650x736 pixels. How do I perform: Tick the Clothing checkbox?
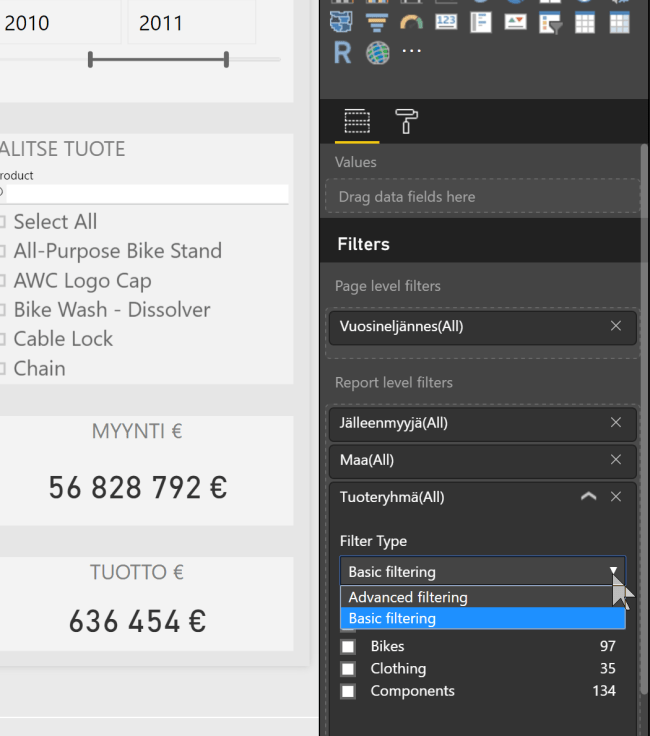point(348,669)
